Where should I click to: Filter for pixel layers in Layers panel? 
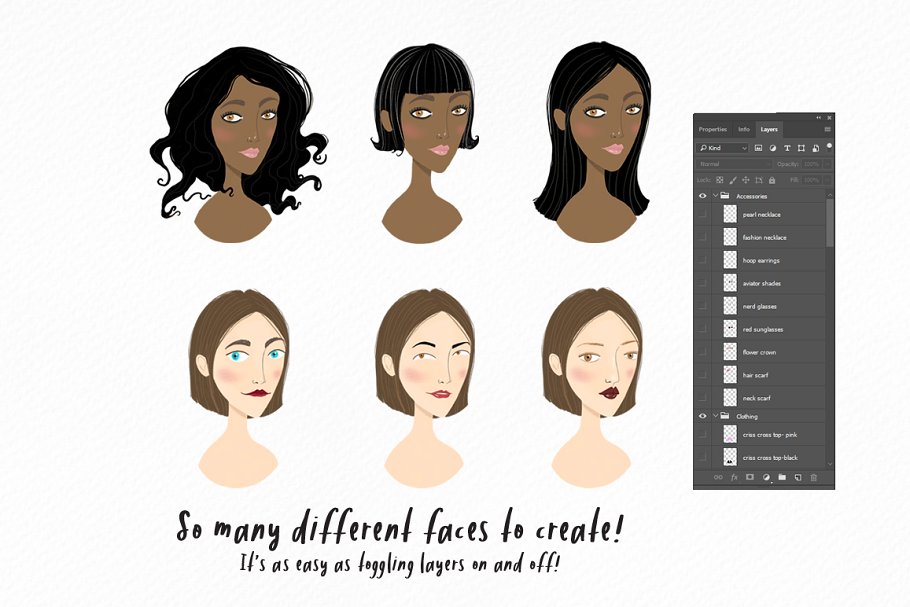coord(758,148)
